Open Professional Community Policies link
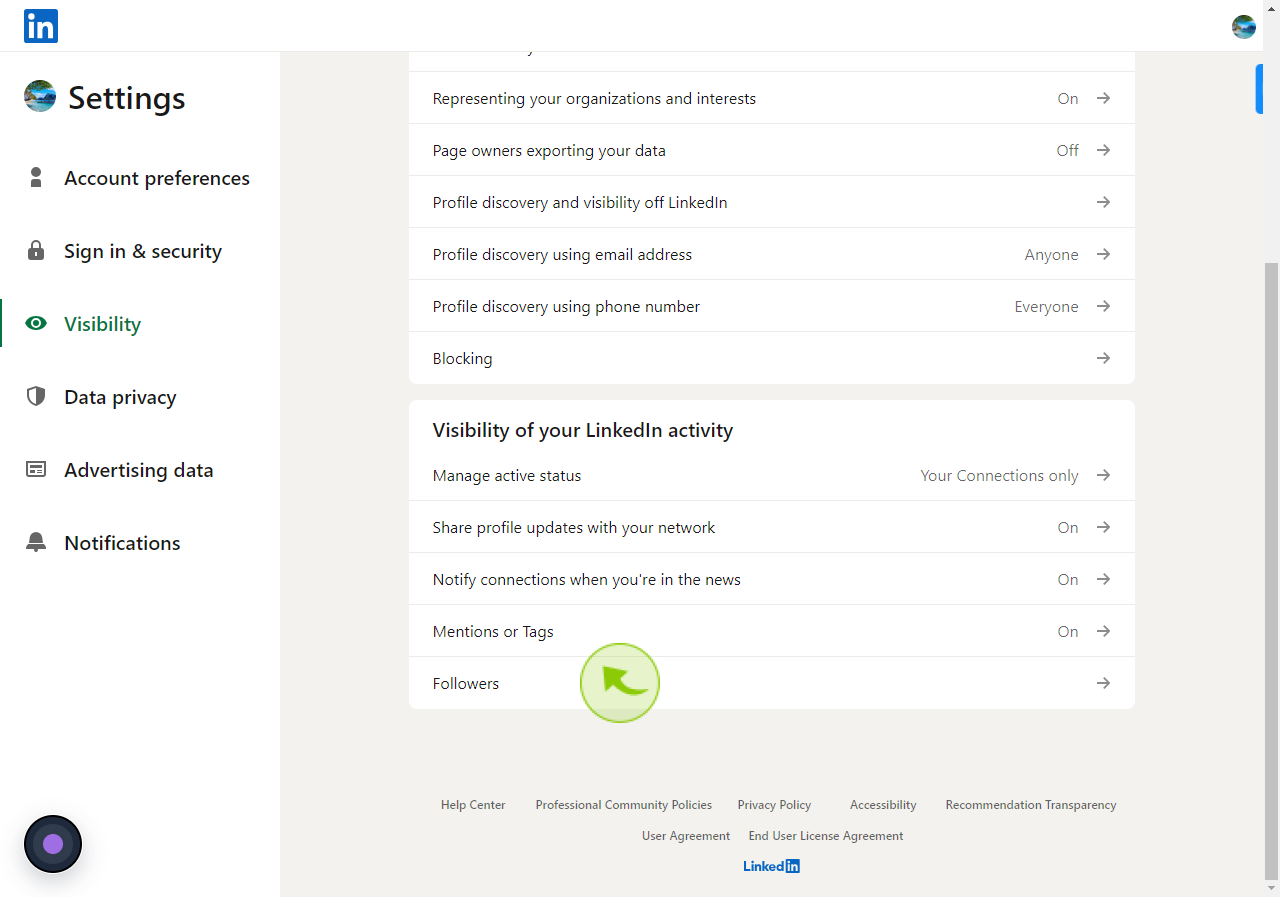The image size is (1280, 897). (x=624, y=805)
